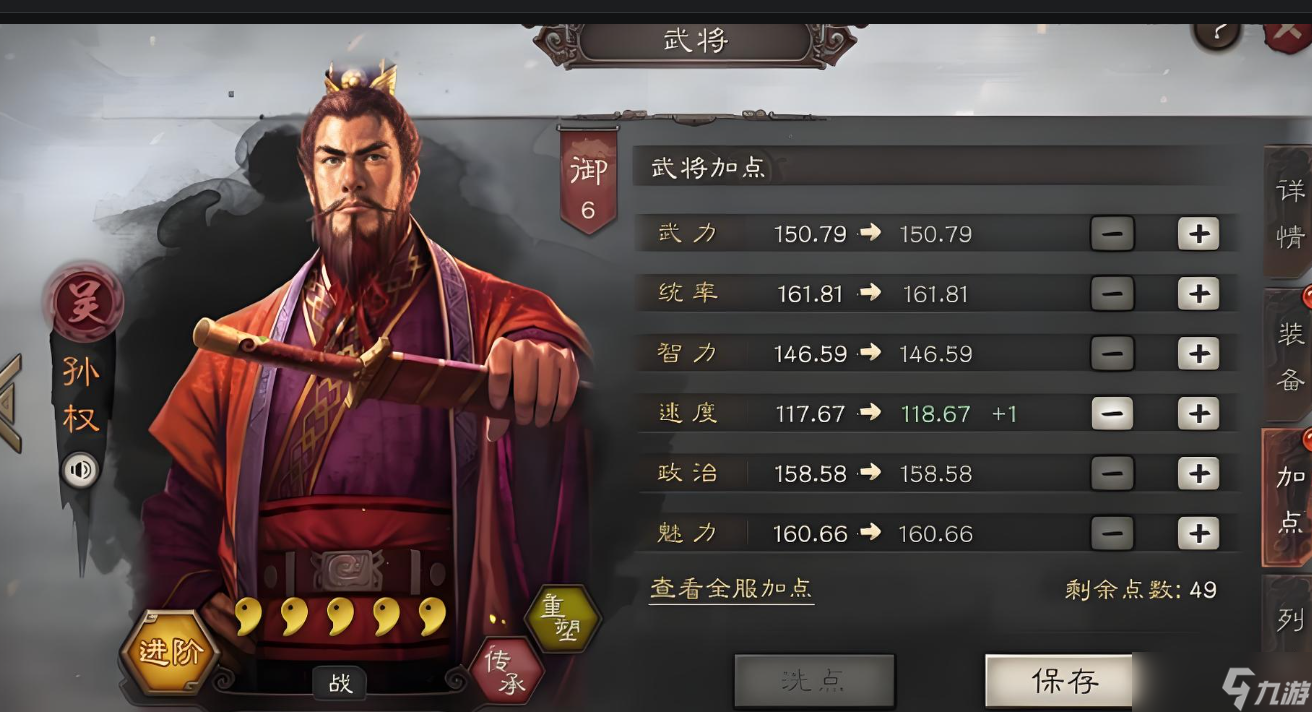
Task: Increase 武力 with the plus button
Action: pyautogui.click(x=1198, y=234)
